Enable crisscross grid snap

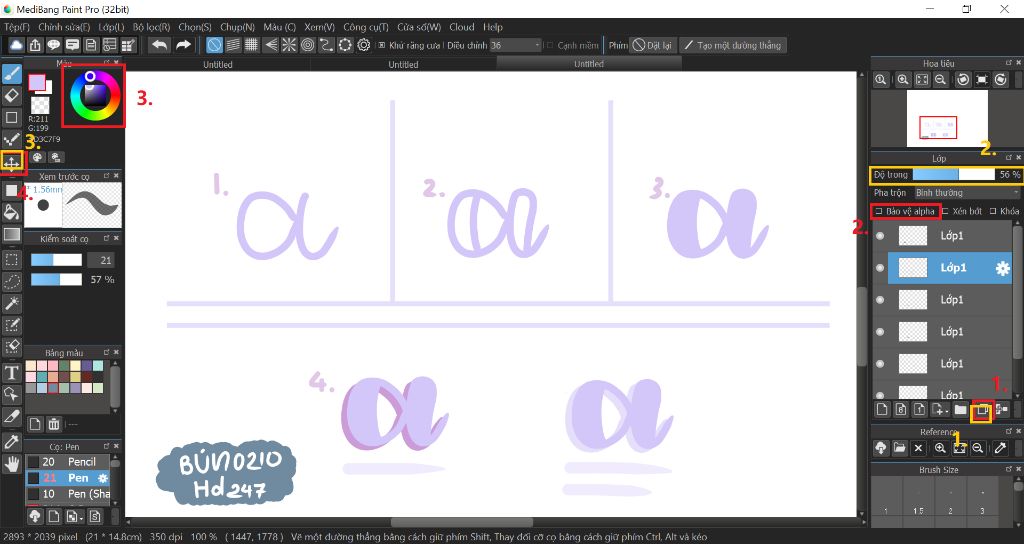[x=251, y=45]
